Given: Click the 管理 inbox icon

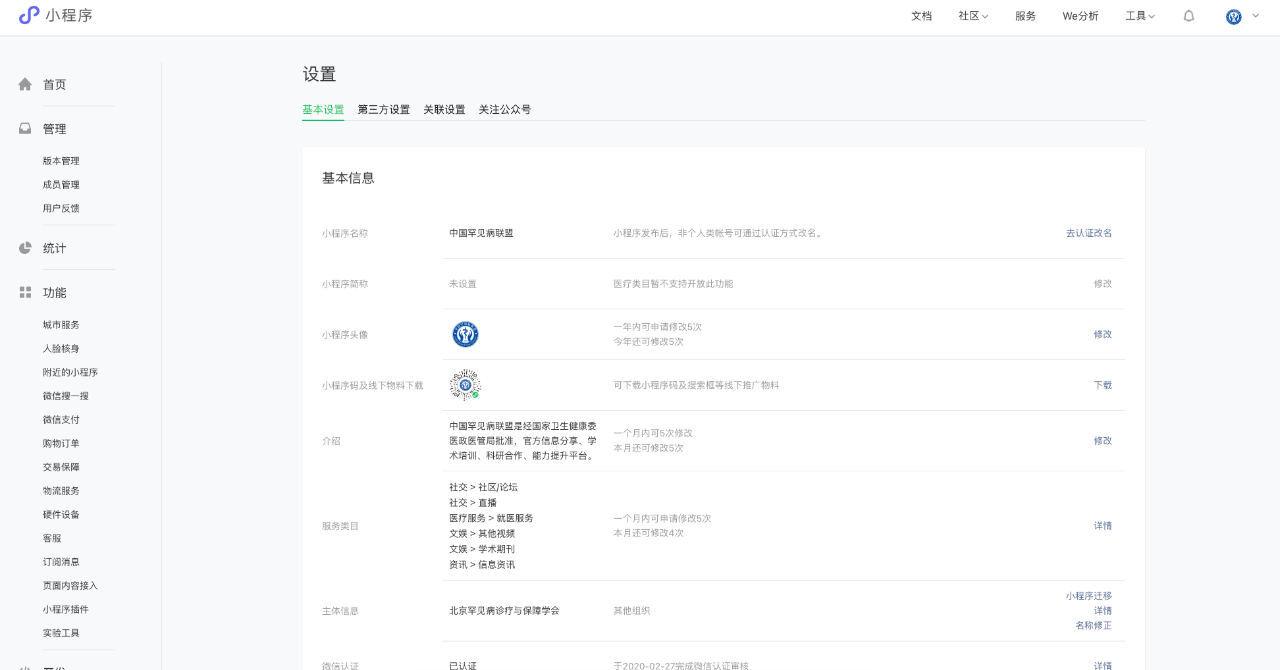Looking at the screenshot, I should click(25, 128).
